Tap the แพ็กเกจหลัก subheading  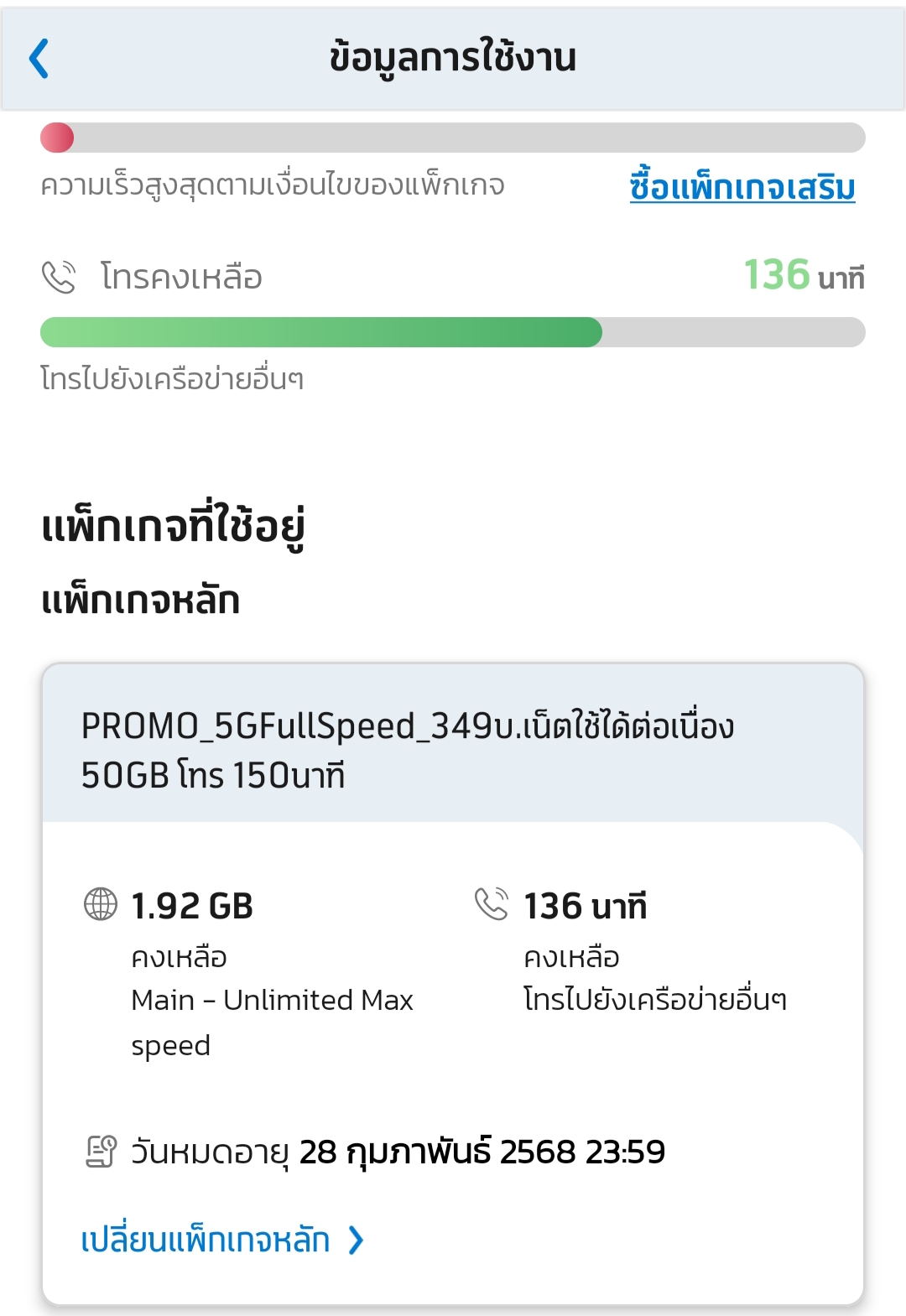141,601
